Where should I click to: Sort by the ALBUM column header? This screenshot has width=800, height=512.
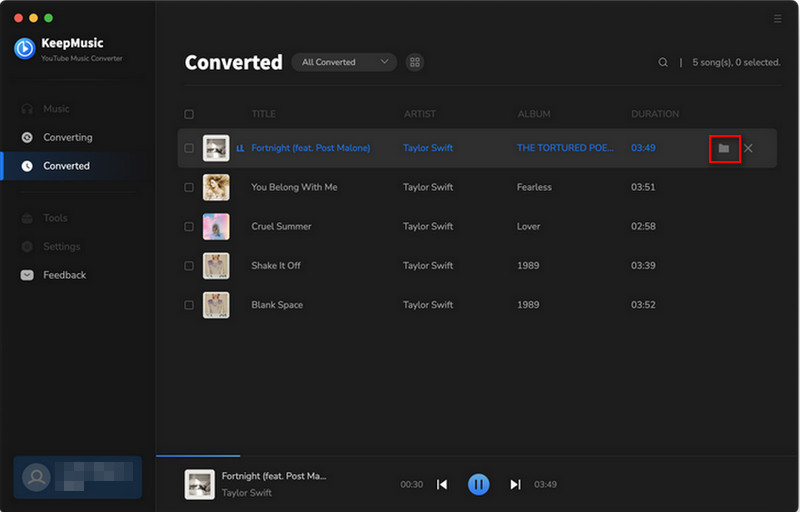click(x=534, y=114)
